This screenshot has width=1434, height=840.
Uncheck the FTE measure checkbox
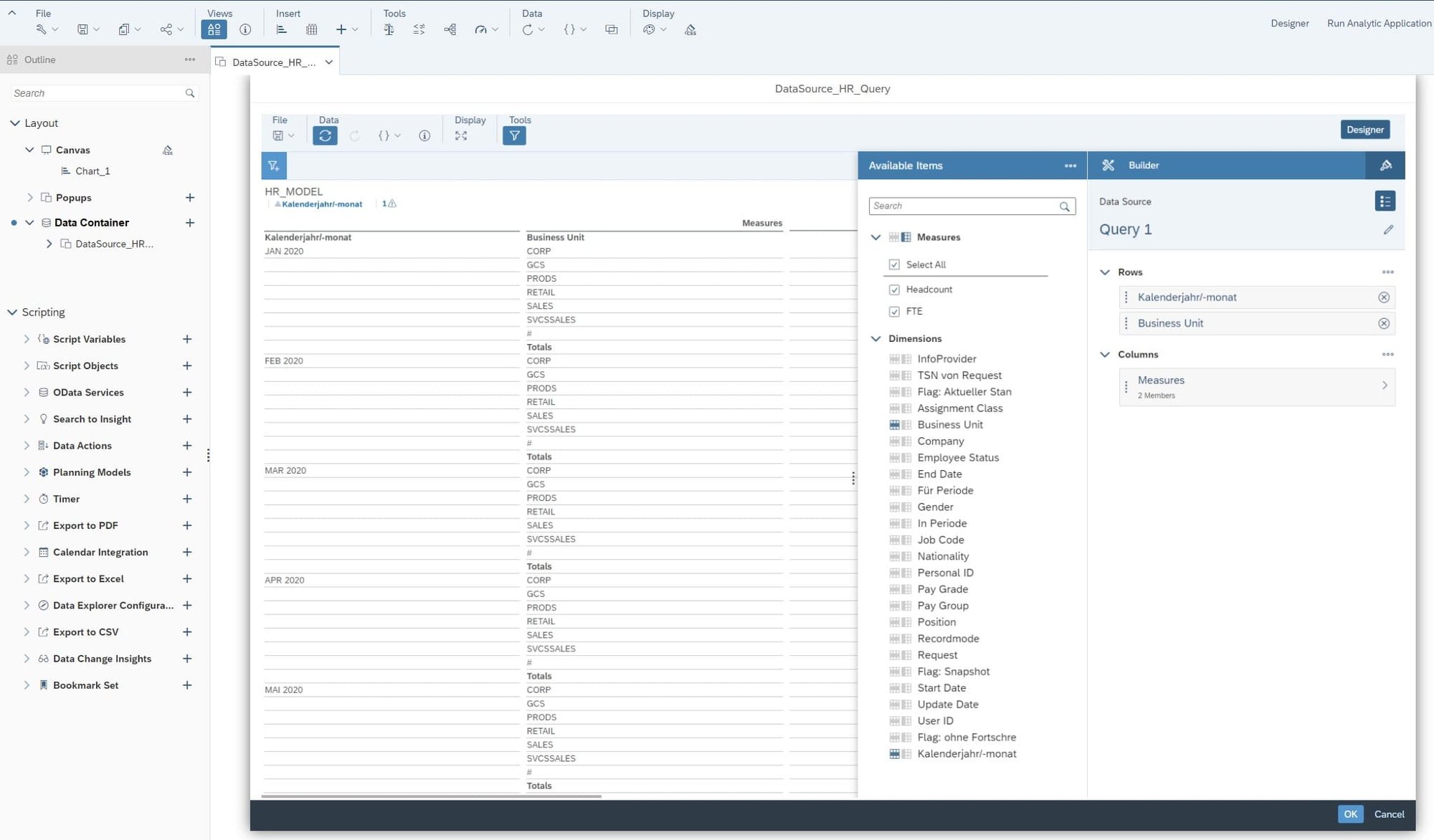tap(894, 311)
